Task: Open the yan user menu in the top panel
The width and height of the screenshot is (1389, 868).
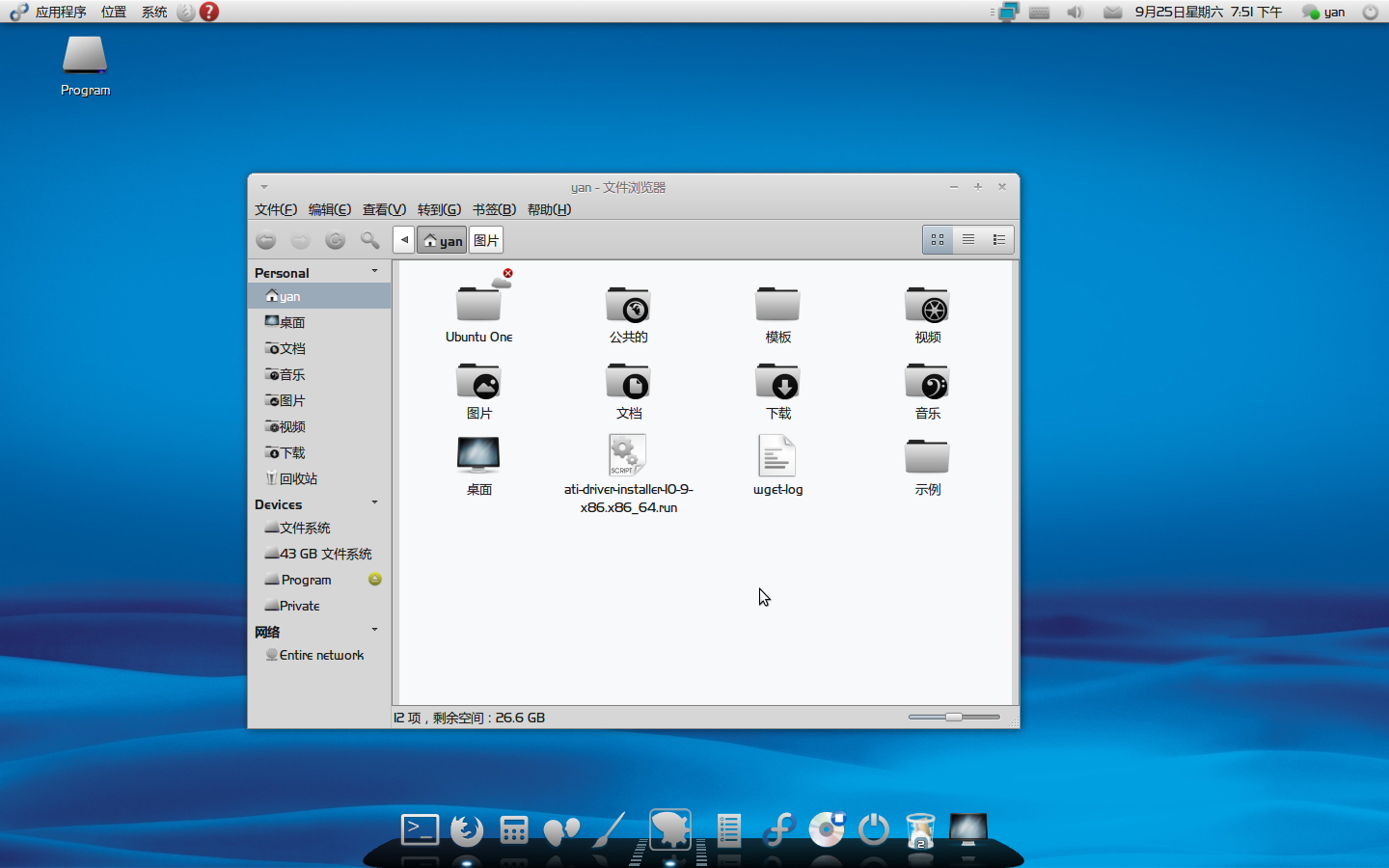Action: click(x=1323, y=12)
